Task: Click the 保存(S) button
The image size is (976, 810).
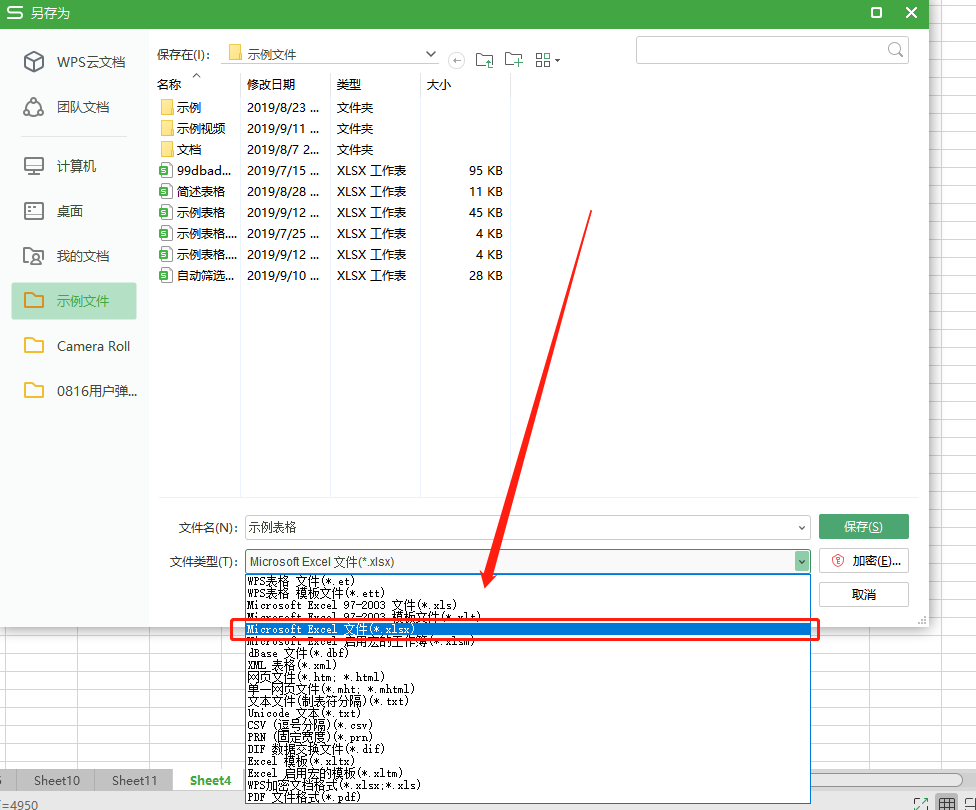Action: [x=863, y=527]
